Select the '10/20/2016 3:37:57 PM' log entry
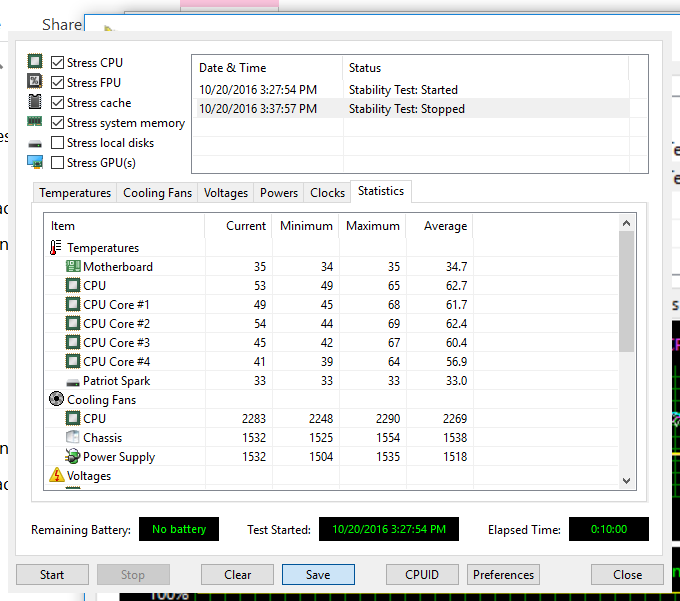 click(x=258, y=109)
